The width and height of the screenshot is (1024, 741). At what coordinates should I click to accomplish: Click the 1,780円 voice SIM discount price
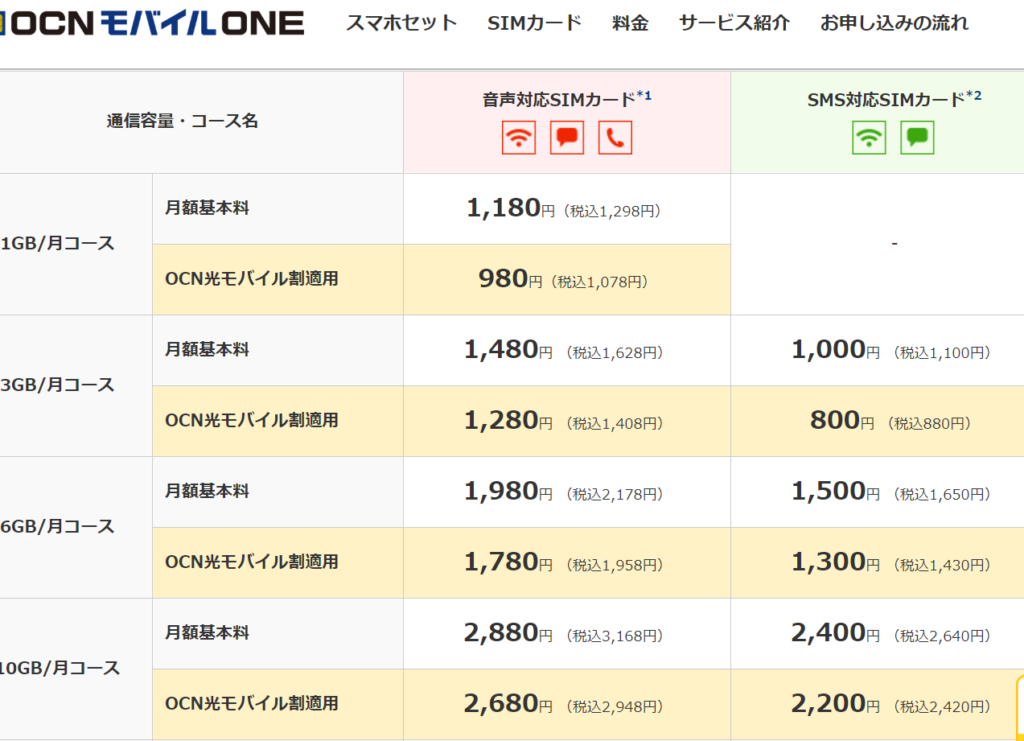564,563
